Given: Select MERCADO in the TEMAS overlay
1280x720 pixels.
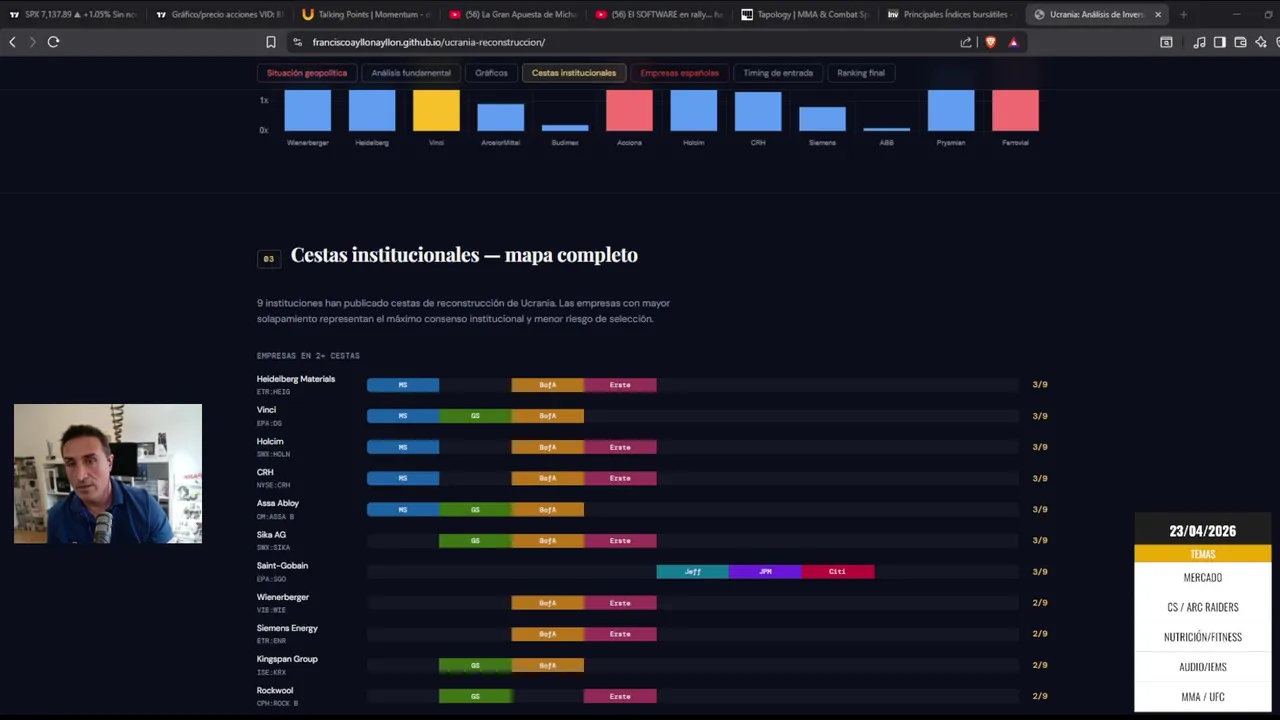Looking at the screenshot, I should click(x=1203, y=577).
